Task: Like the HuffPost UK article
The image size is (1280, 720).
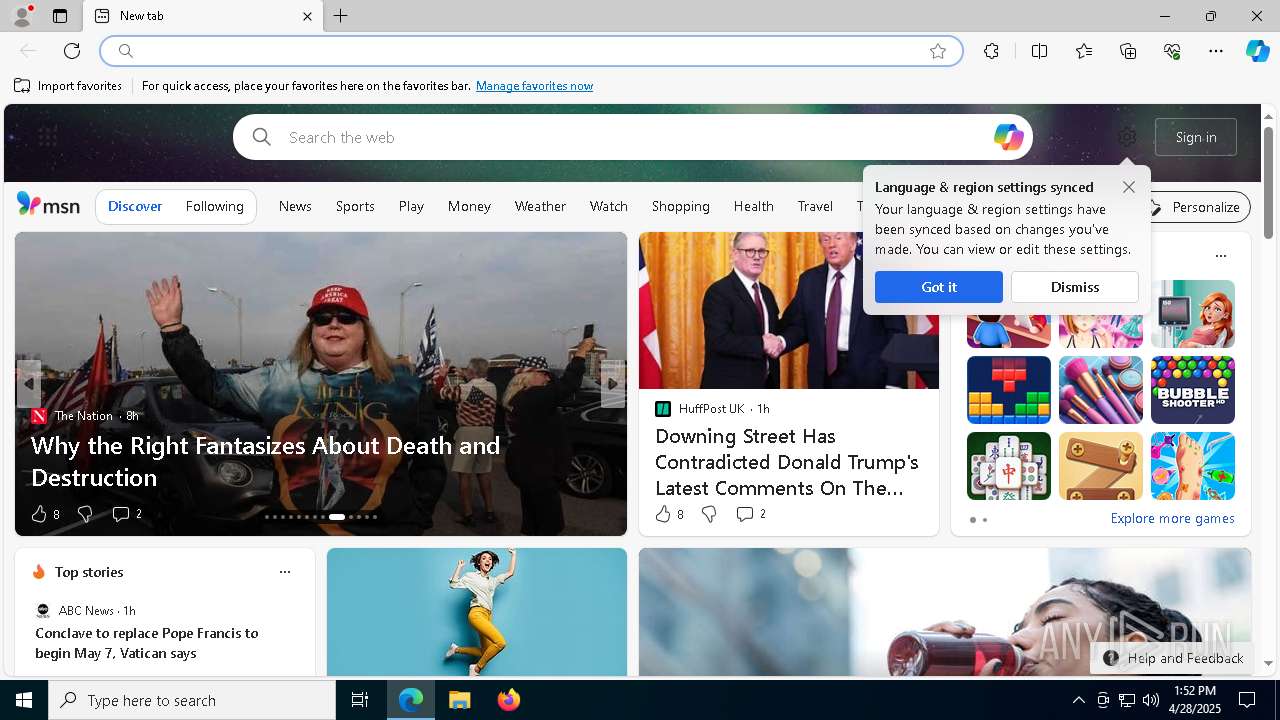Action: (x=663, y=514)
